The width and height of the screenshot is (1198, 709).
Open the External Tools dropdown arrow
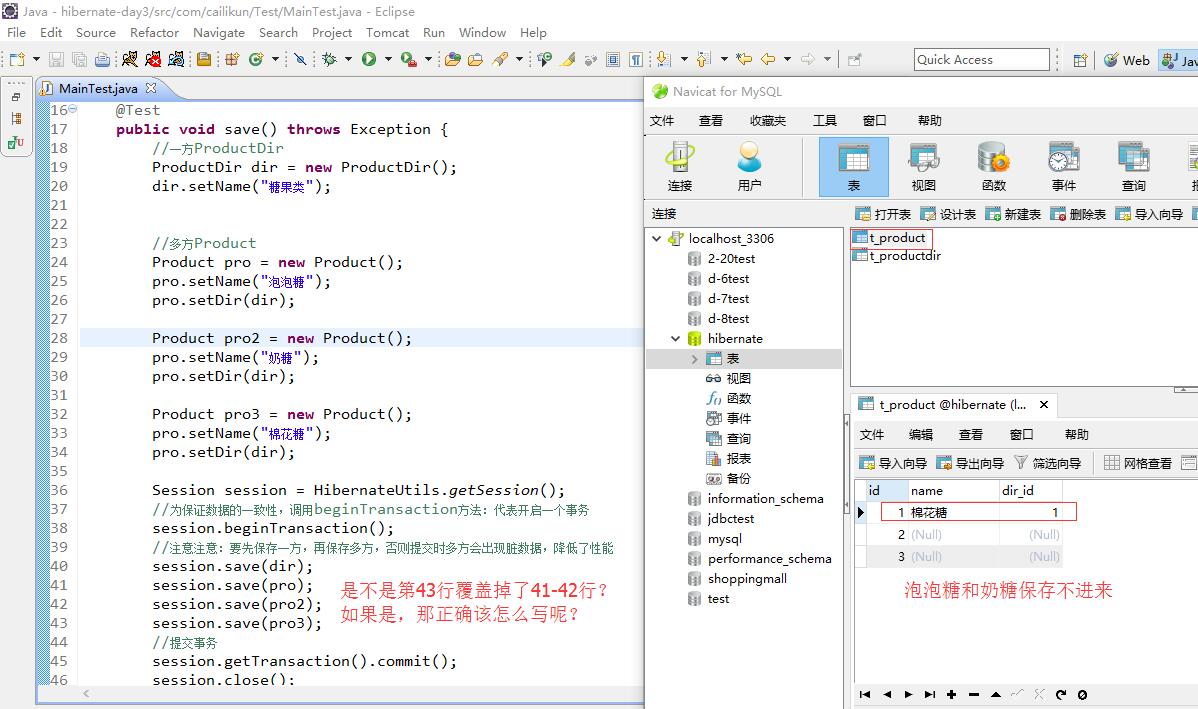point(428,59)
